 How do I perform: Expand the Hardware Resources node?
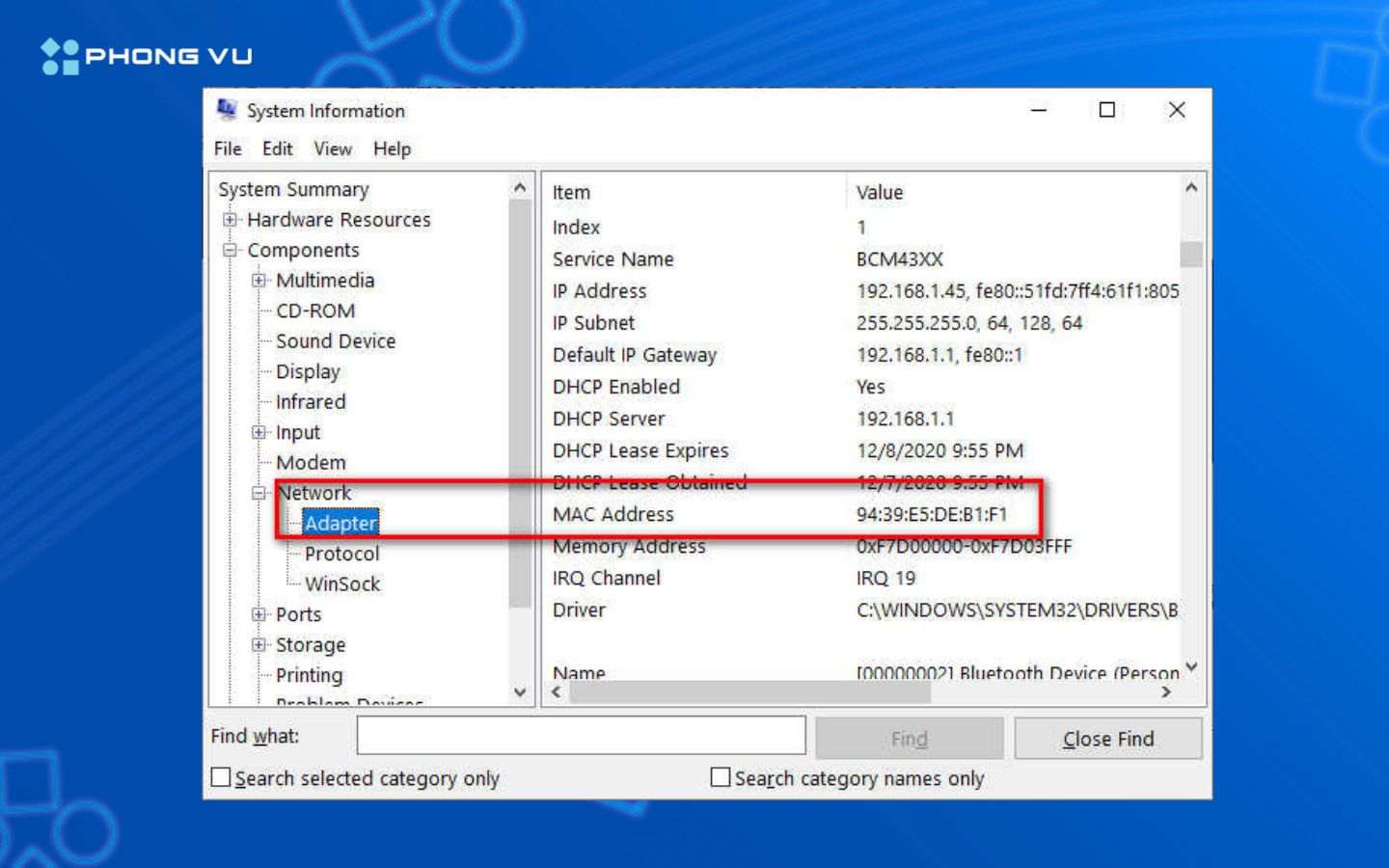click(x=230, y=220)
